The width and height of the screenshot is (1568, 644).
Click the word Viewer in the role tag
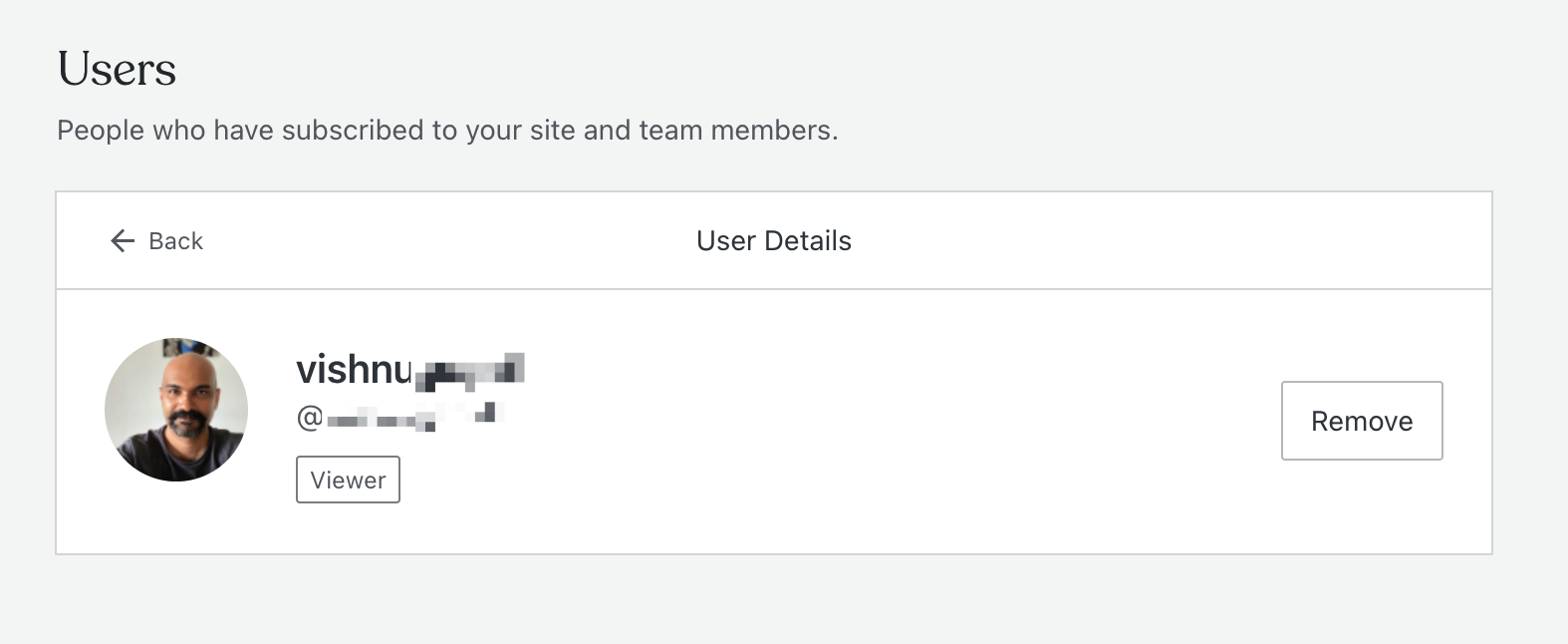pos(348,481)
